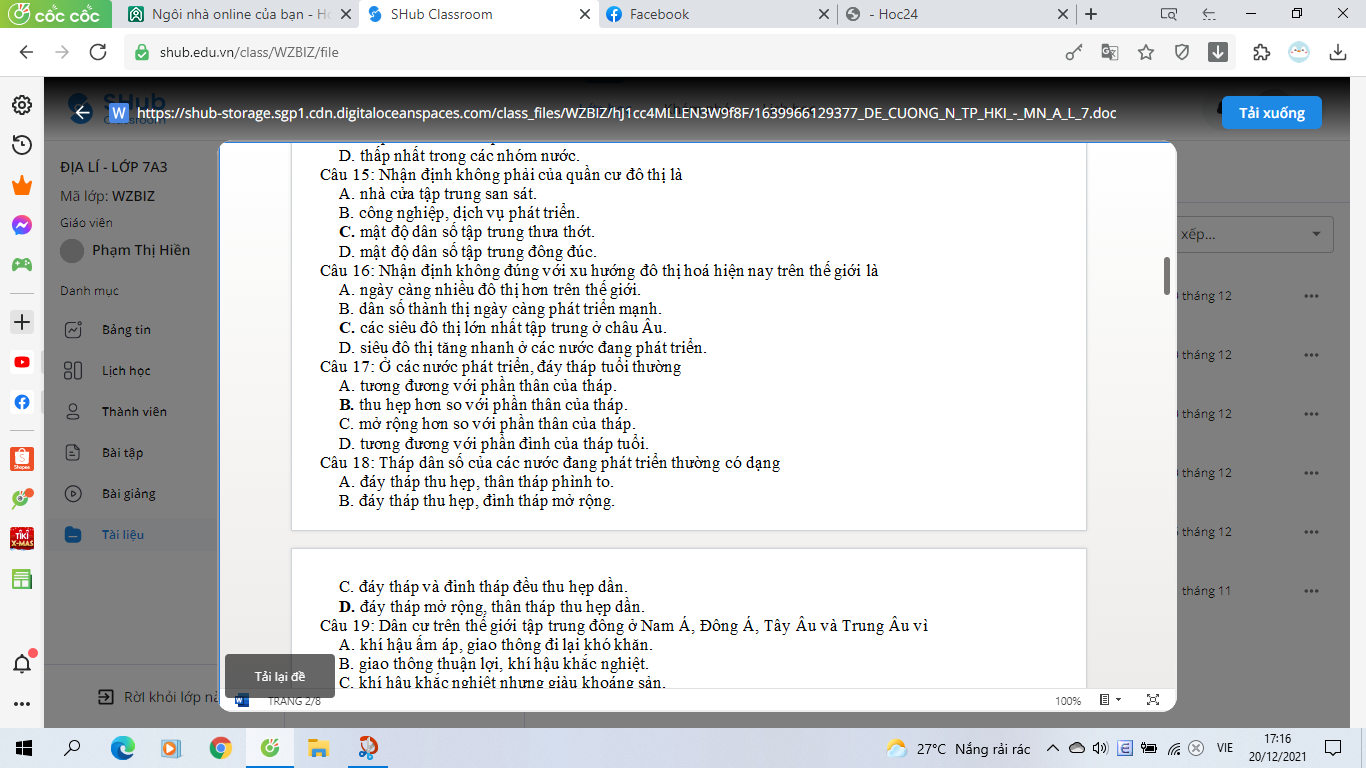Show hidden system tray icons

click(1052, 747)
